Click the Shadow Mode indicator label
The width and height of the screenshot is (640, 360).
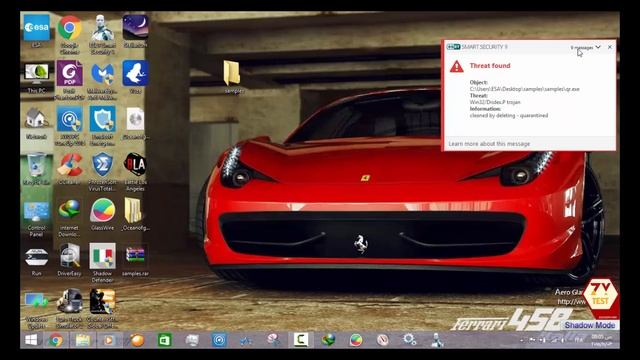(x=590, y=325)
